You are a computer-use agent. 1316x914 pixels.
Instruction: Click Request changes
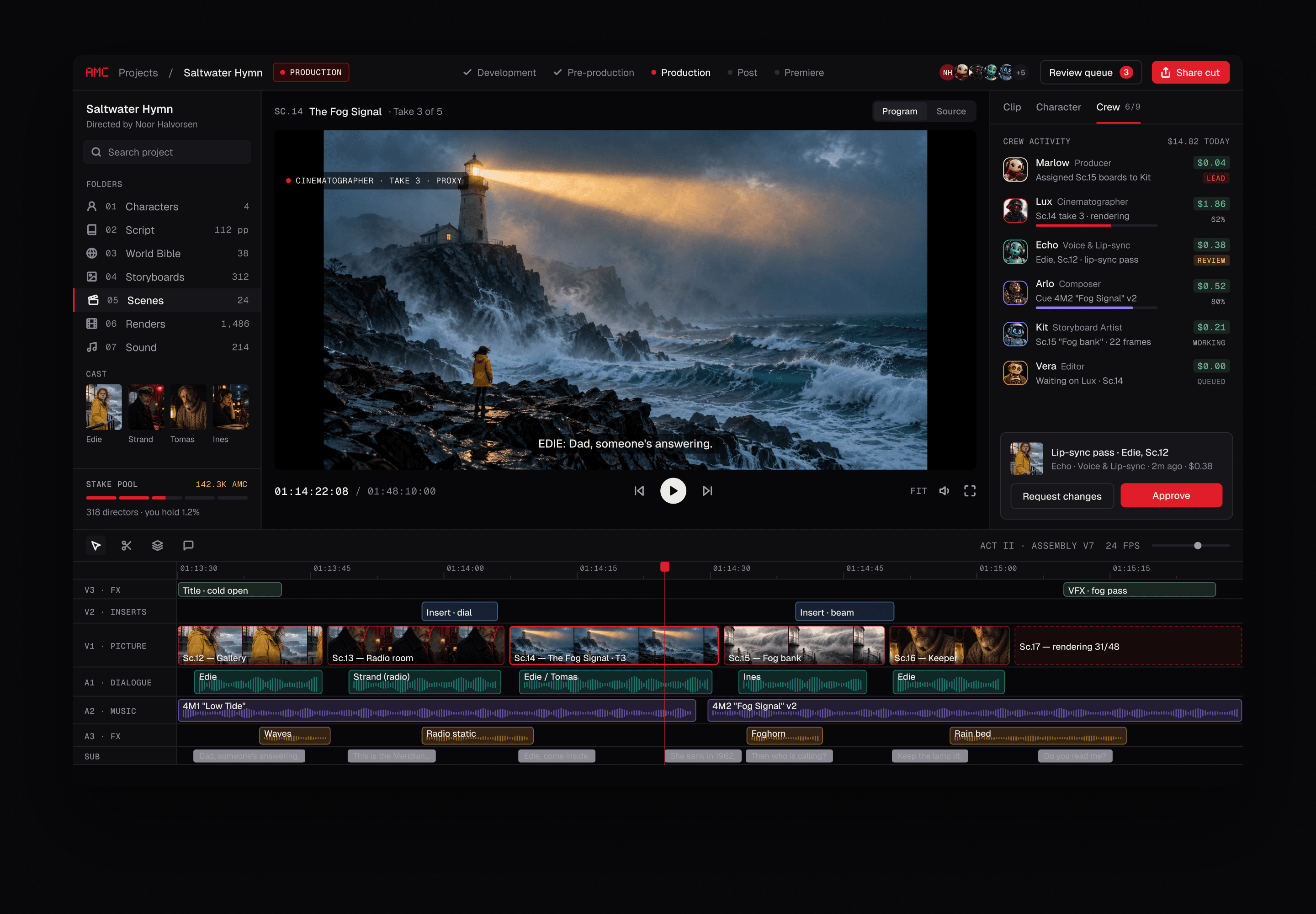coord(1062,496)
